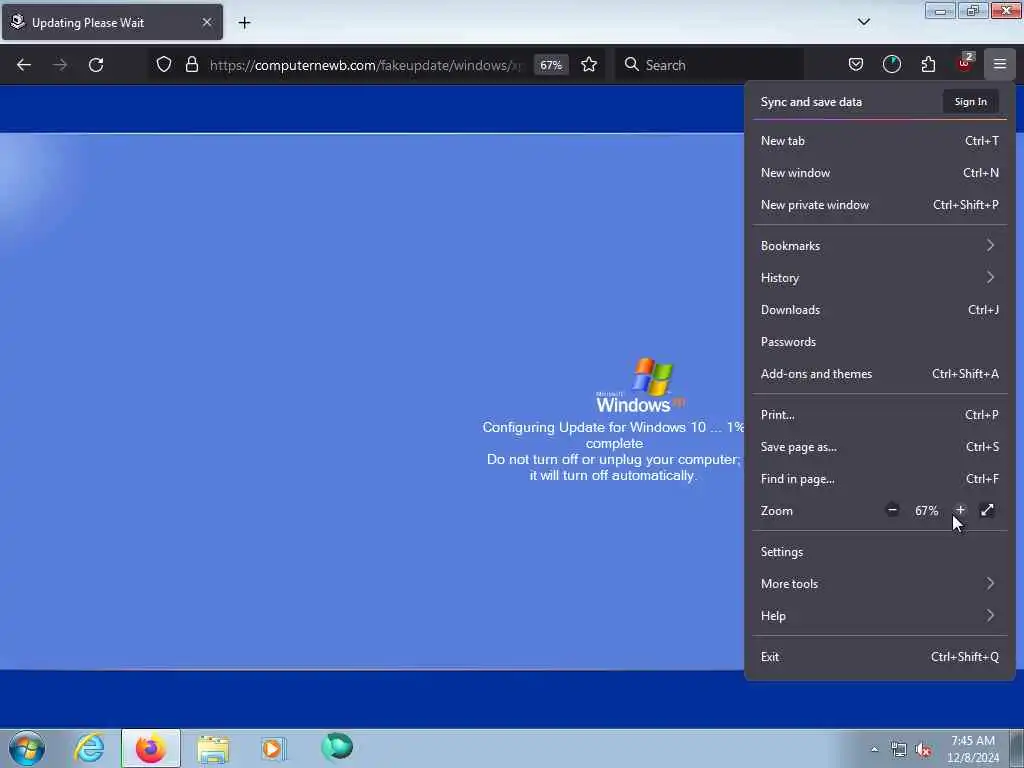Reset zoom via the 67% URL badge
The height and width of the screenshot is (768, 1024).
(551, 65)
